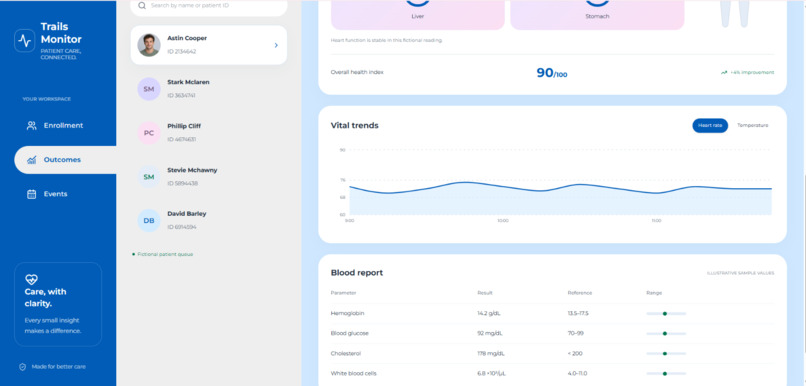Select patient Stark Mclaren

point(209,89)
